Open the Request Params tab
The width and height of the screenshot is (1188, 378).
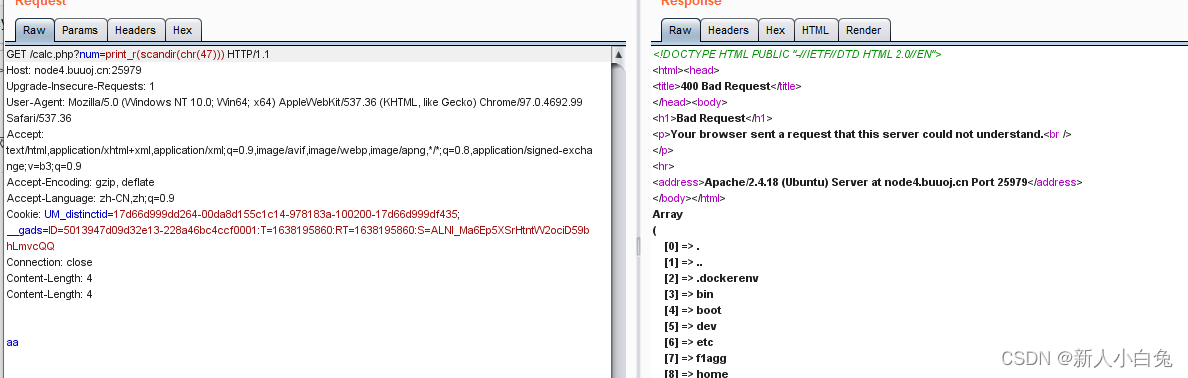point(80,30)
